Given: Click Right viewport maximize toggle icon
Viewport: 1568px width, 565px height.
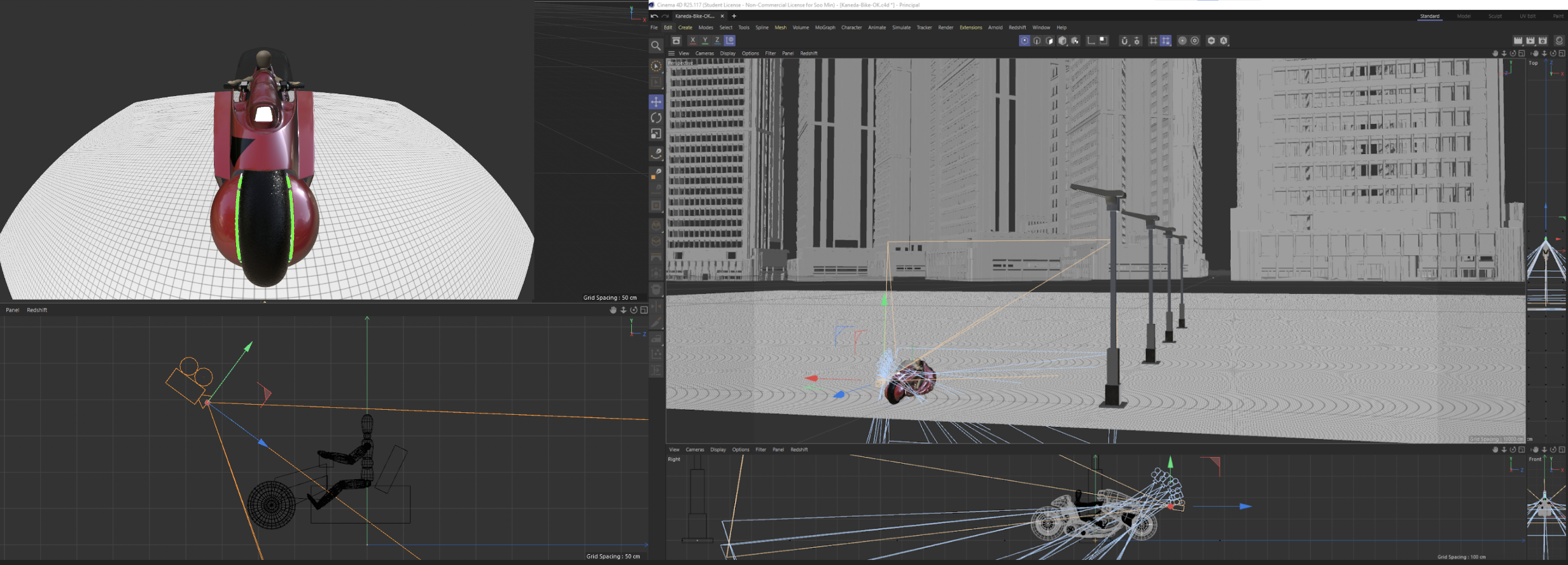Looking at the screenshot, I should tap(1522, 450).
